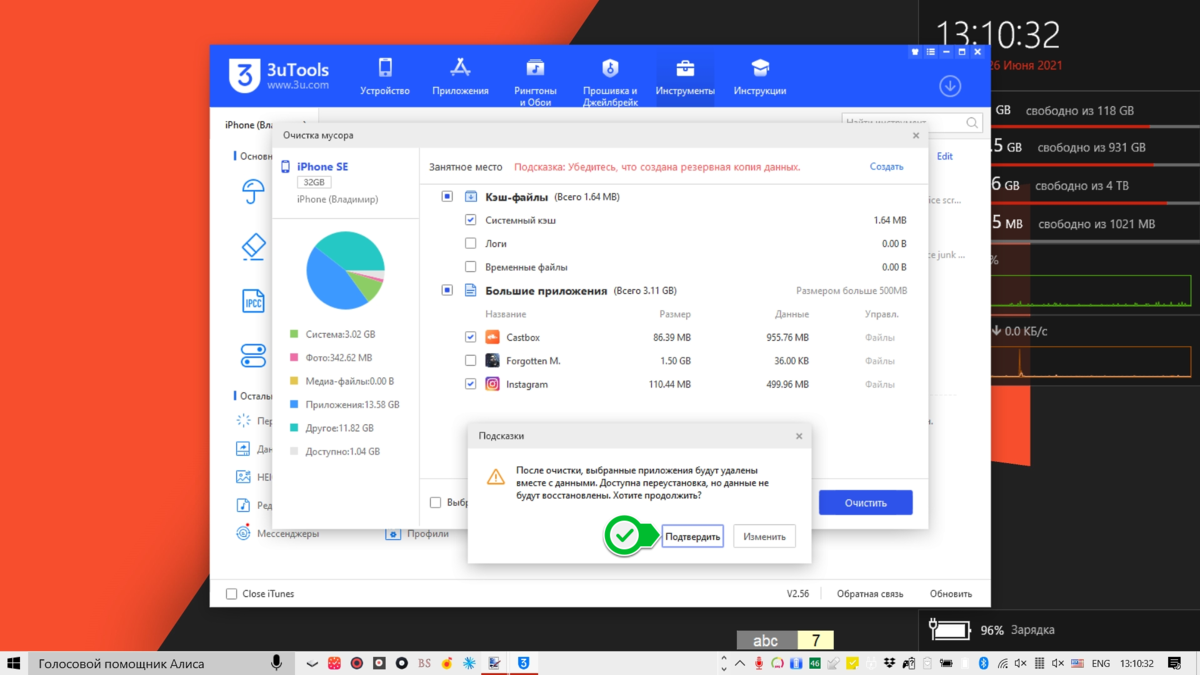The image size is (1200, 675).
Task: Enable the Close iTunes checkbox
Action: (x=231, y=594)
